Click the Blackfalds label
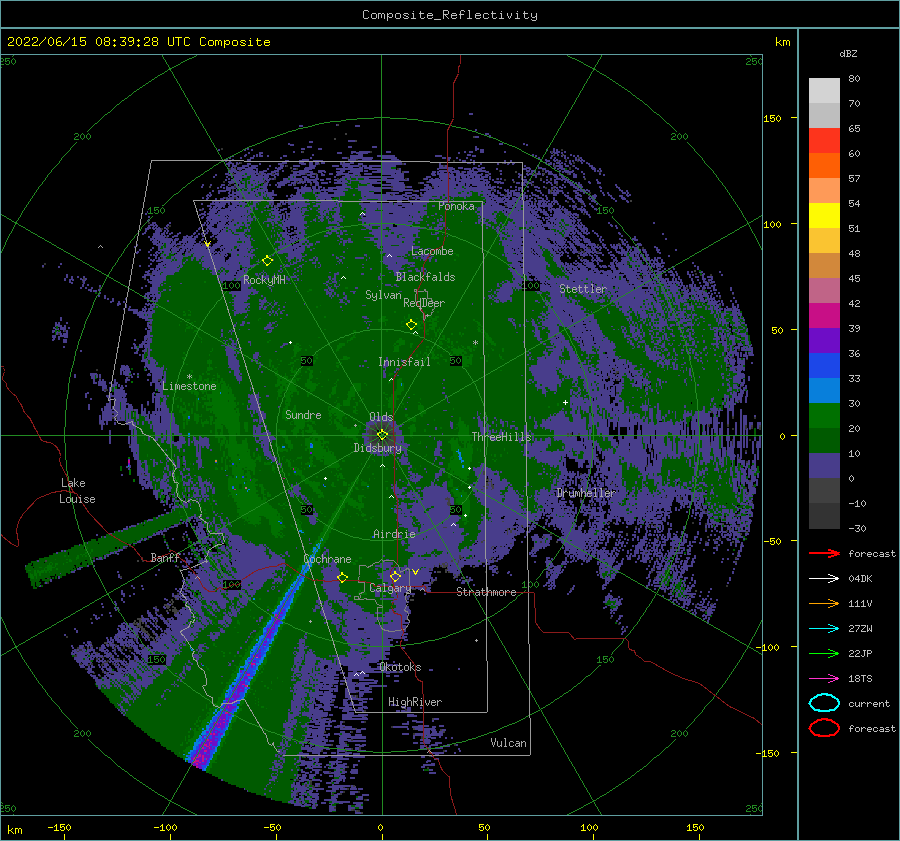The height and width of the screenshot is (841, 900). click(x=425, y=277)
